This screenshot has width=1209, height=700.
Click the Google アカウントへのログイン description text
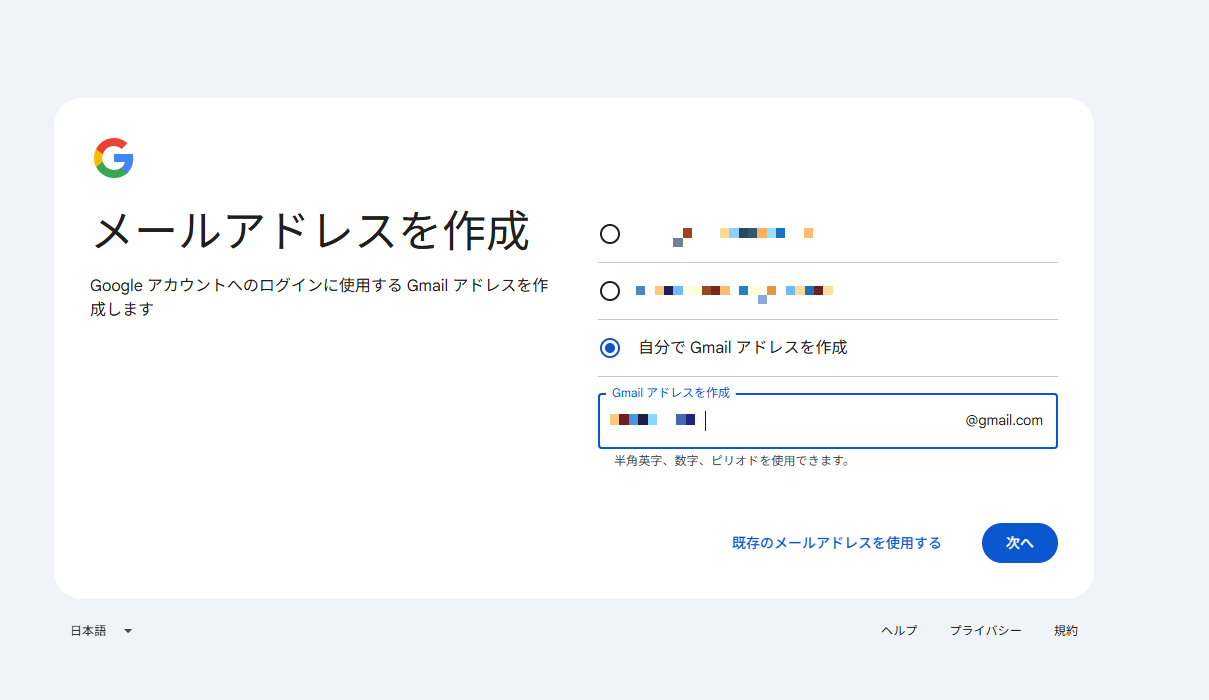319,297
